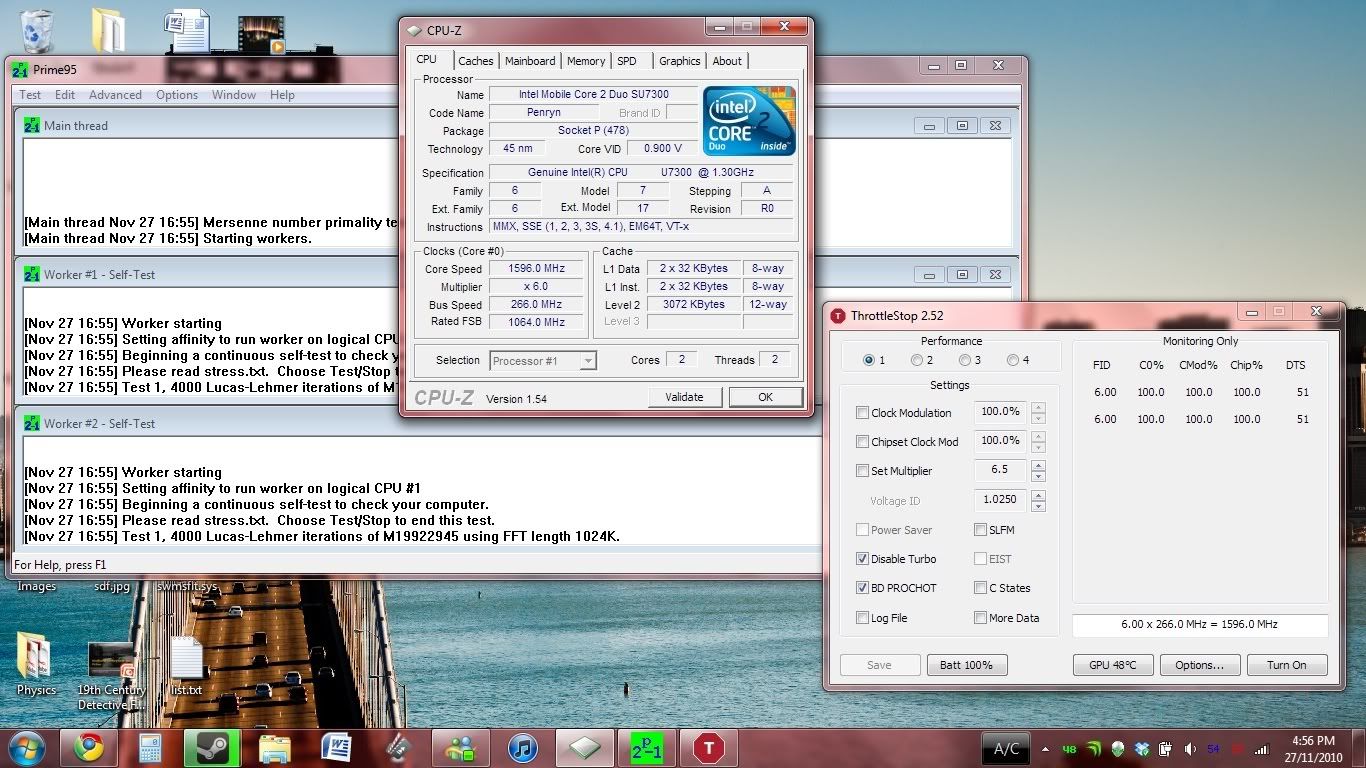
Task: Toggle the SLFM checkbox
Action: [x=980, y=529]
